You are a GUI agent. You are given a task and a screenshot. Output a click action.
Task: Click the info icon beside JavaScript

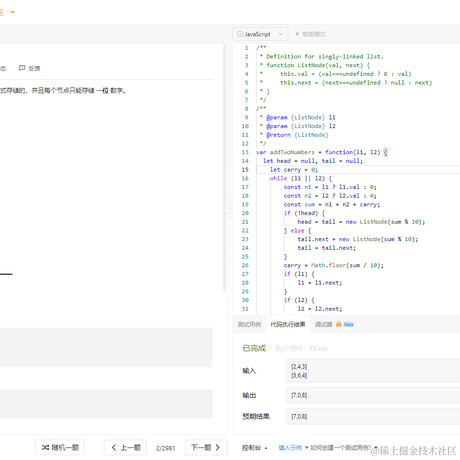[240, 34]
